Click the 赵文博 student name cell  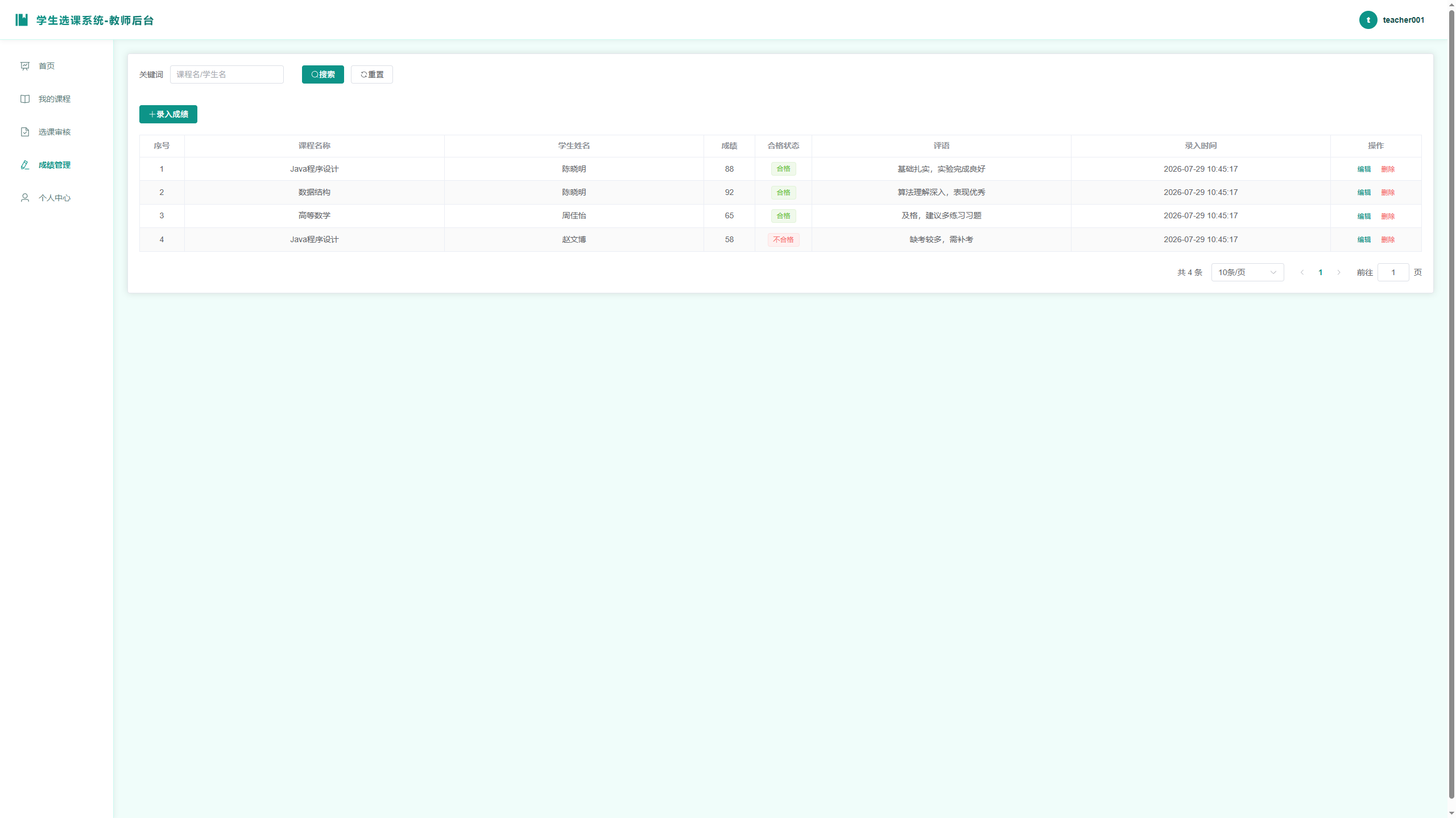(574, 239)
